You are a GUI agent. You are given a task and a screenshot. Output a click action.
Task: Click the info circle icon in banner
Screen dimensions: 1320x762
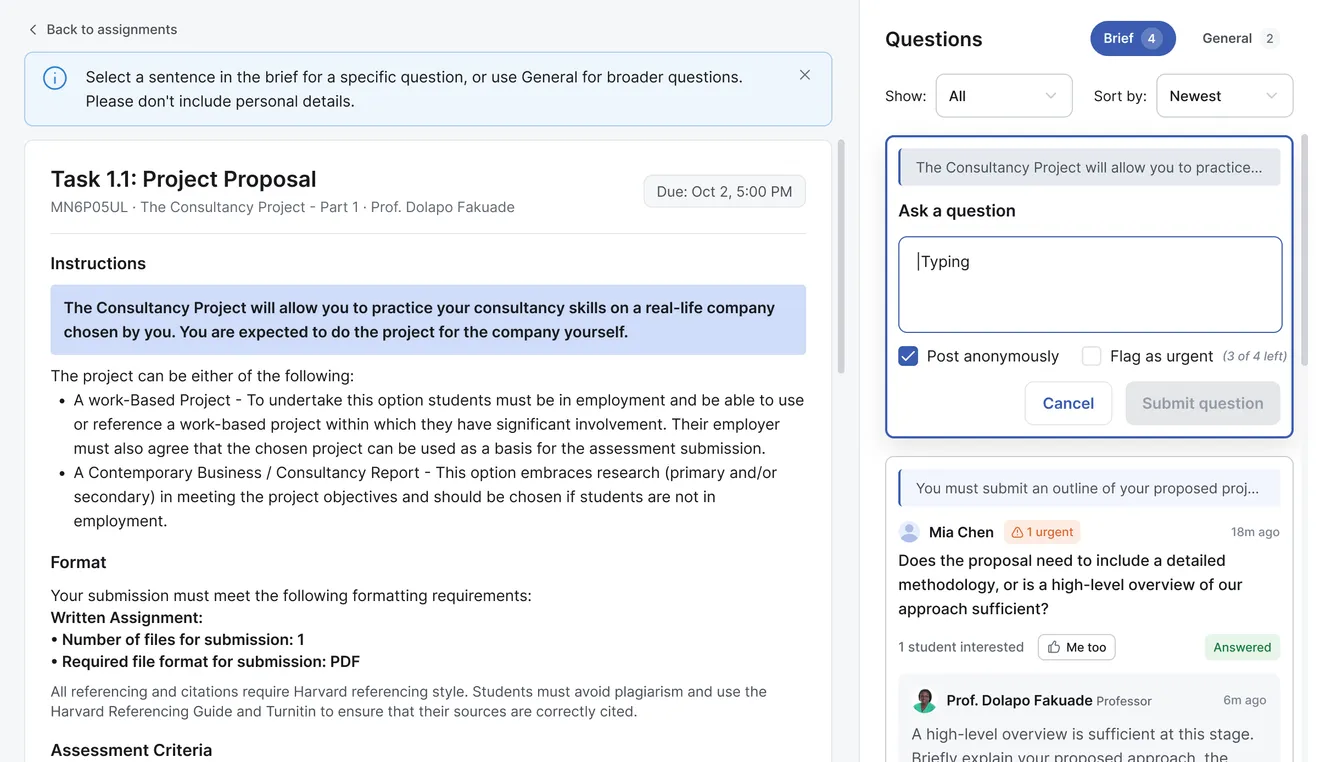point(55,77)
